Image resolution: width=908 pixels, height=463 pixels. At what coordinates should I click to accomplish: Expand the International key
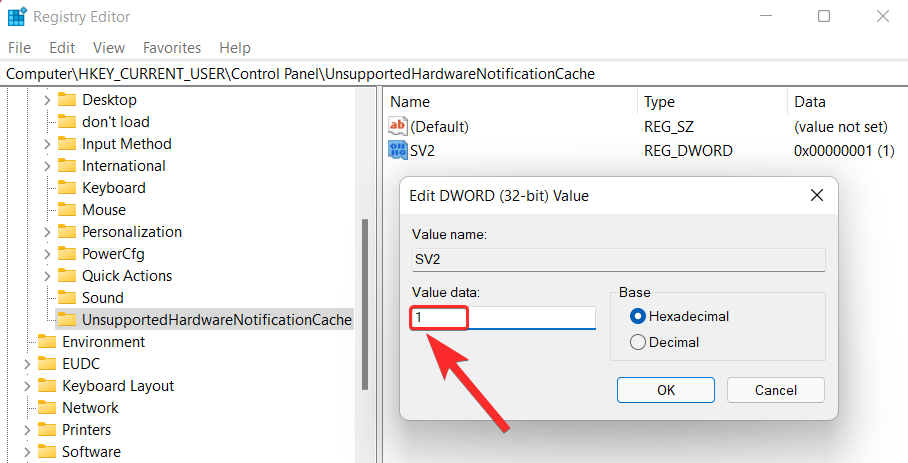click(x=47, y=166)
